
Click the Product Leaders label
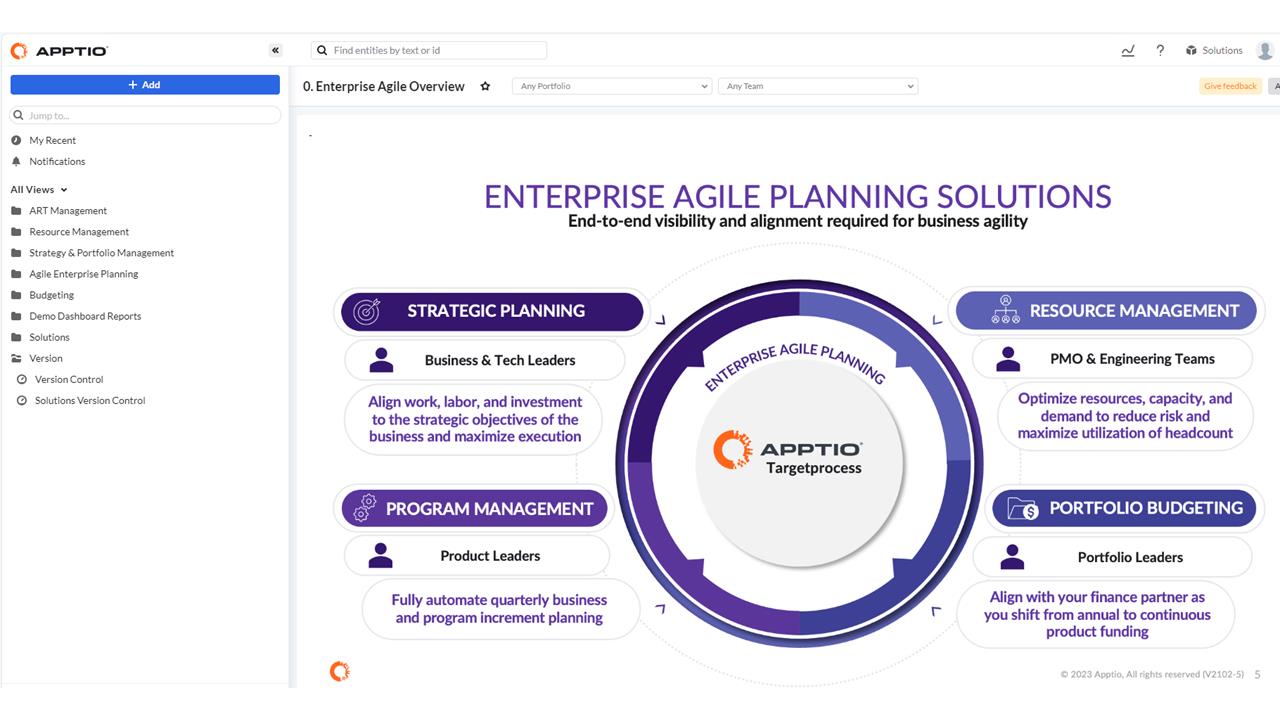(490, 556)
